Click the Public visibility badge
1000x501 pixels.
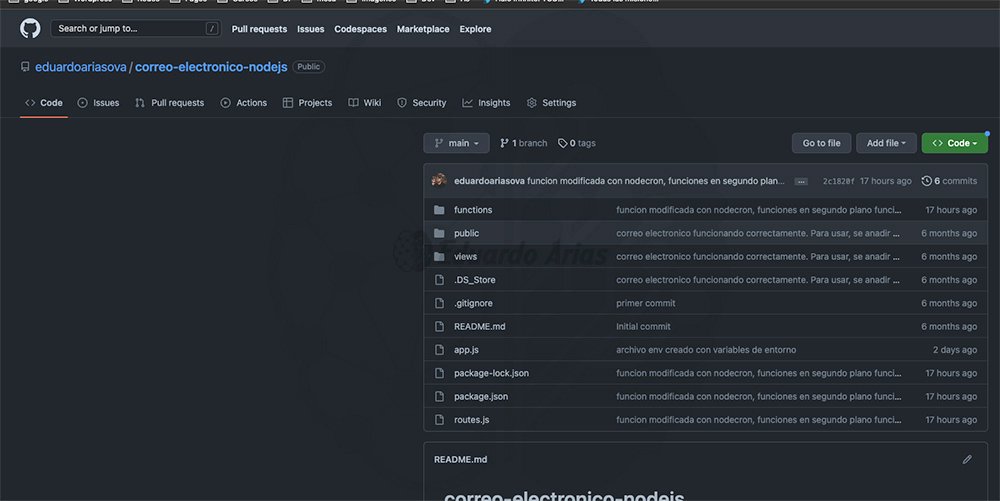tap(309, 67)
